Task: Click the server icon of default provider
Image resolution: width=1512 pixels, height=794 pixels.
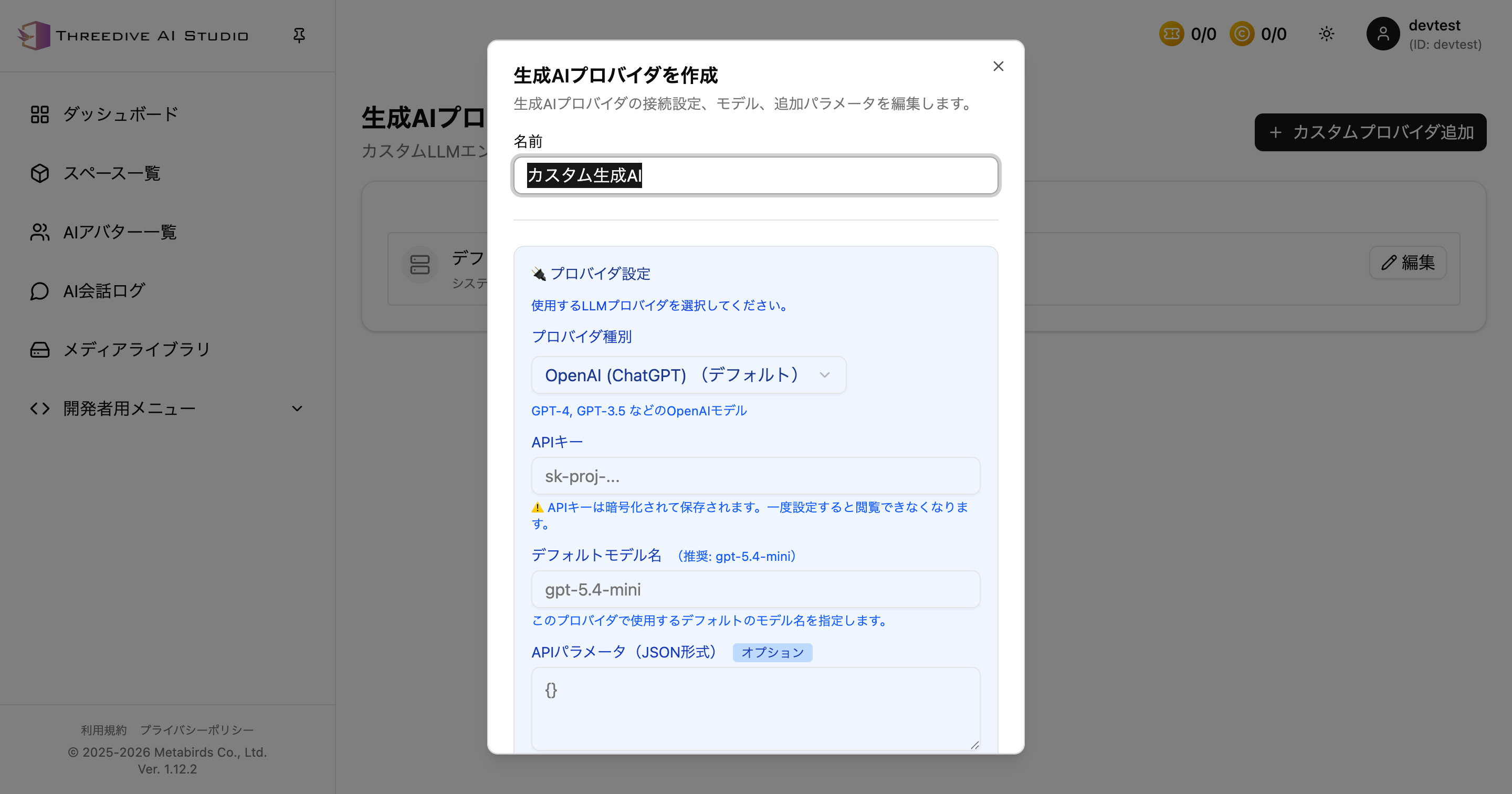Action: [419, 265]
